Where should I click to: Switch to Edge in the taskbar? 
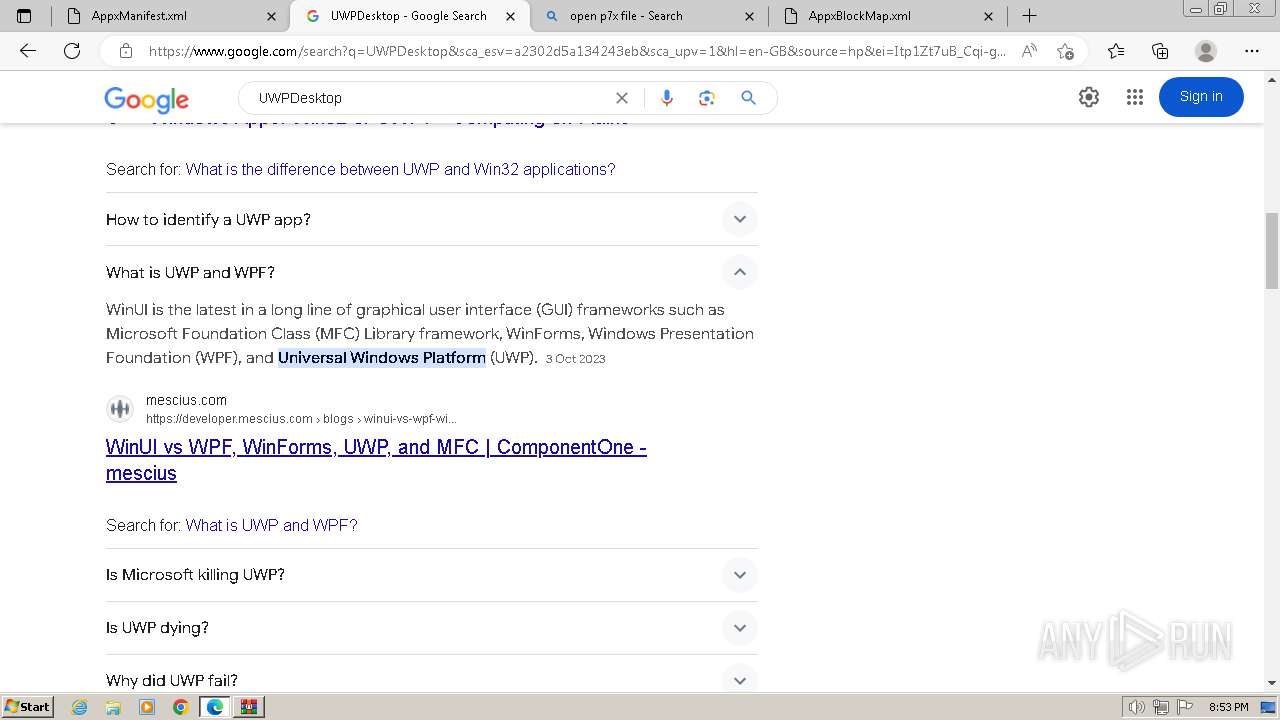pos(215,707)
